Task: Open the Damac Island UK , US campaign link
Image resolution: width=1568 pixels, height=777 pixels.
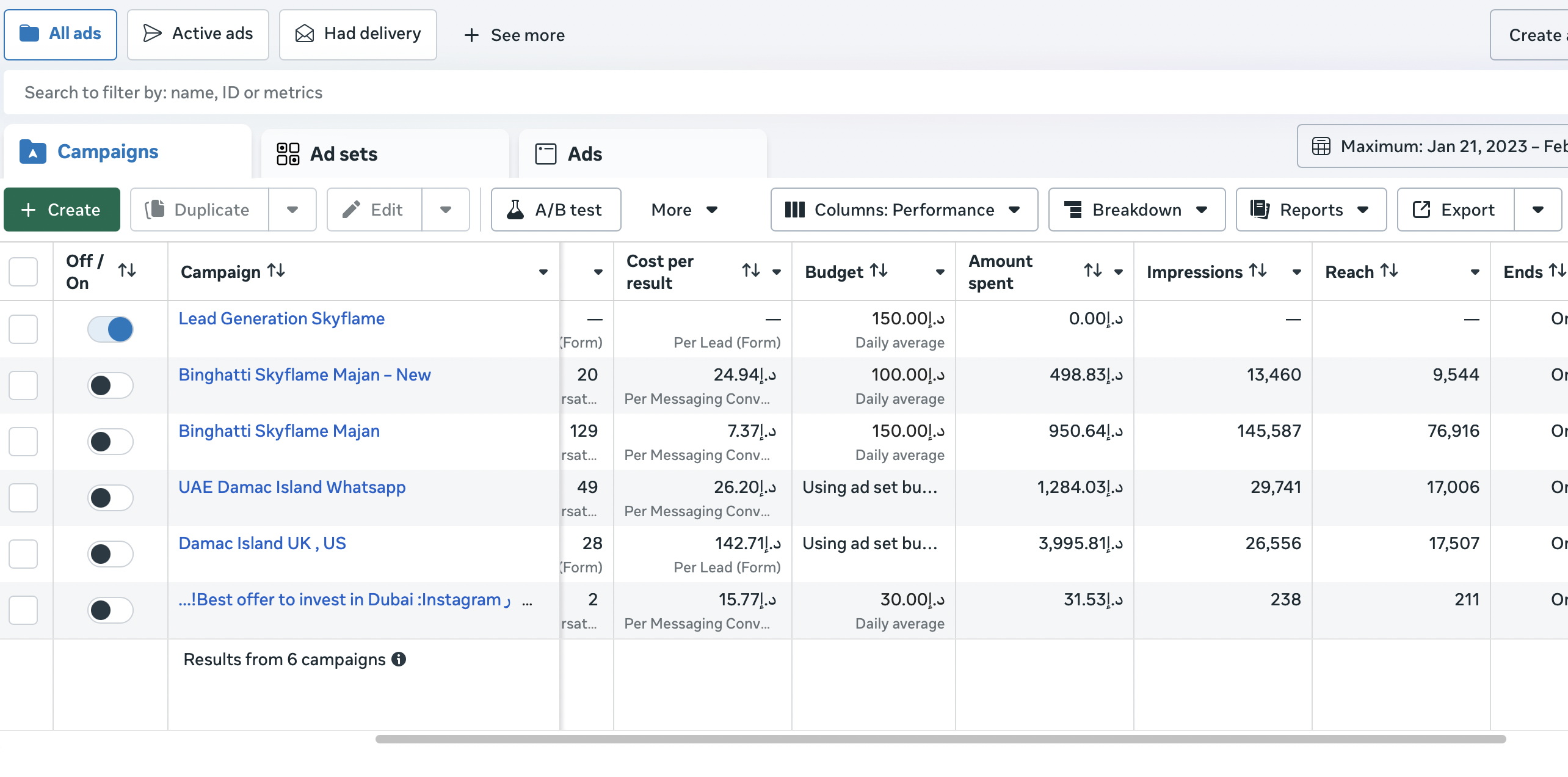Action: pyautogui.click(x=262, y=543)
